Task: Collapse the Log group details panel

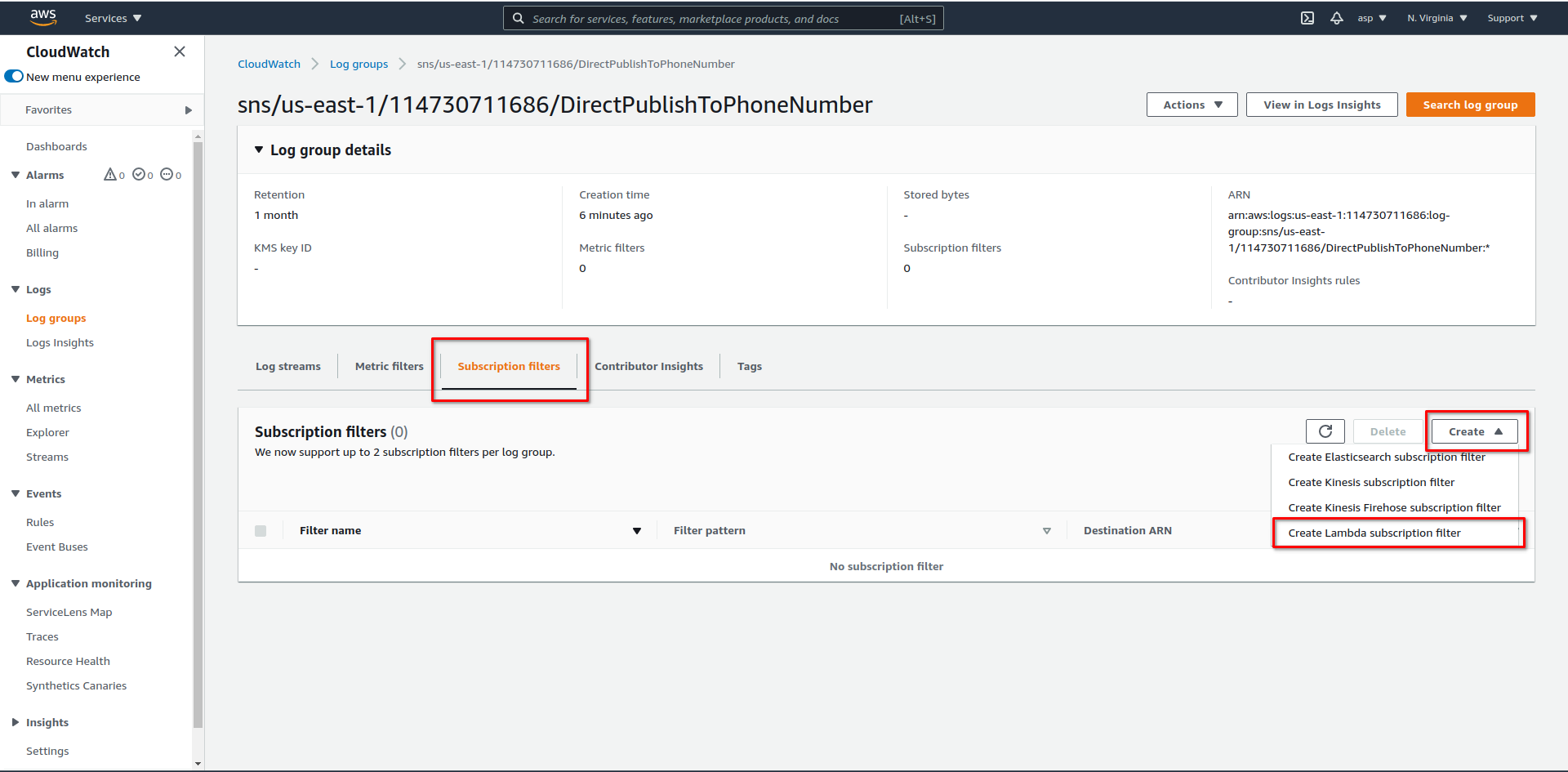Action: pos(259,149)
